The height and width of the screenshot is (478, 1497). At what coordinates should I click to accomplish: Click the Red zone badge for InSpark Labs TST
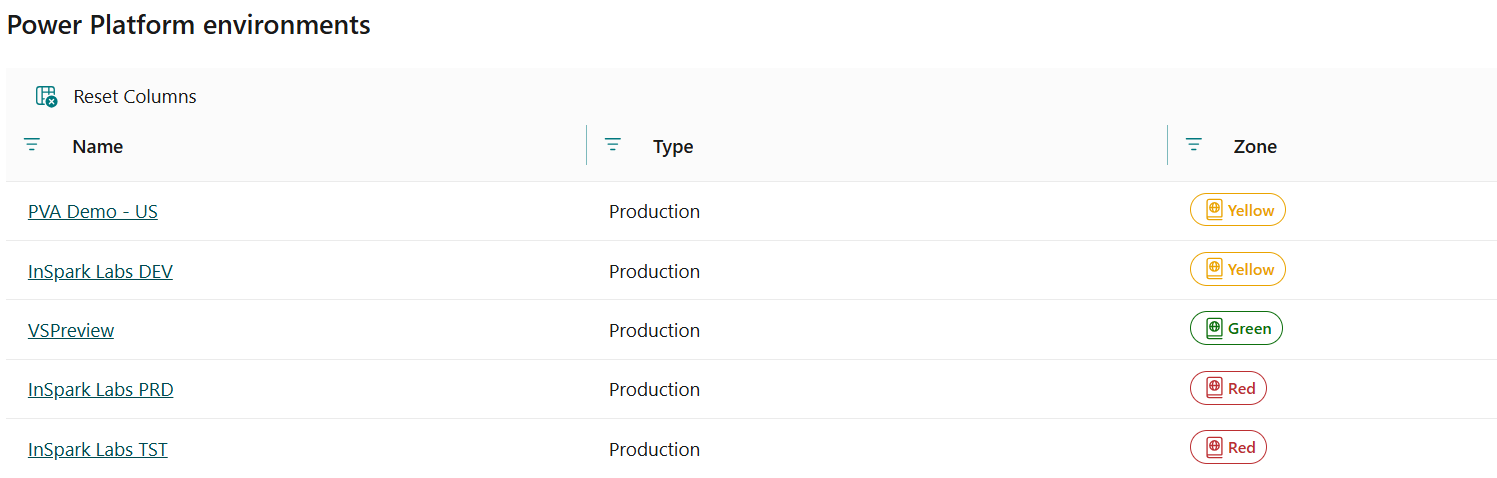click(1228, 447)
